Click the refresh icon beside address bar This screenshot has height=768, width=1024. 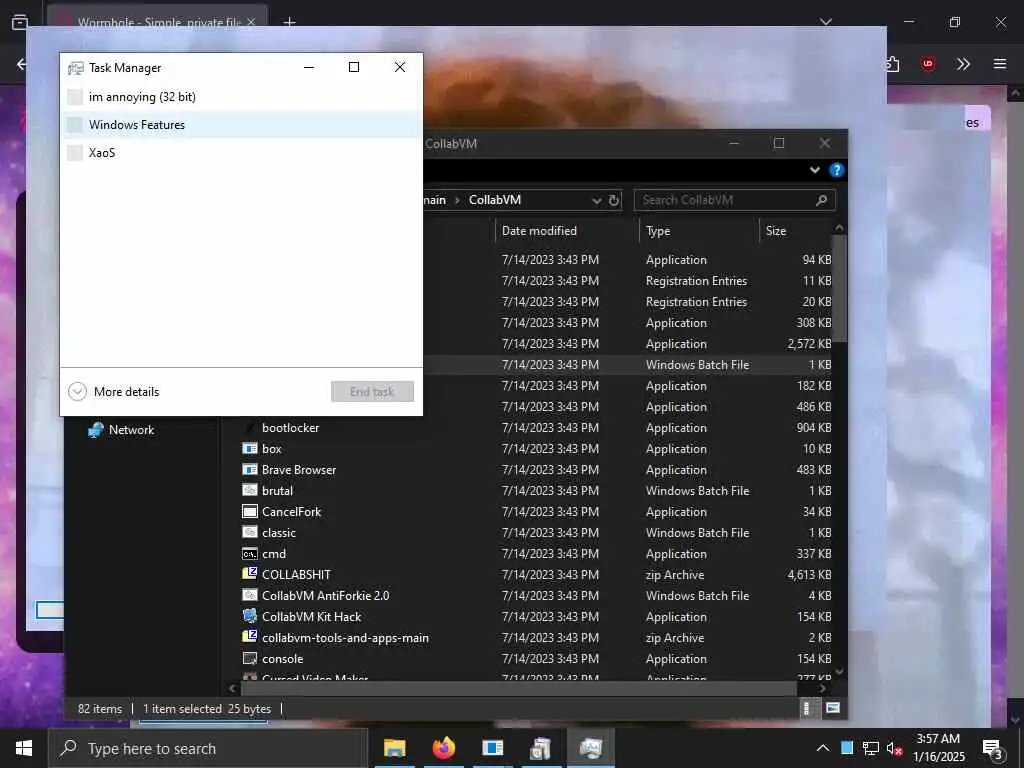click(x=614, y=200)
